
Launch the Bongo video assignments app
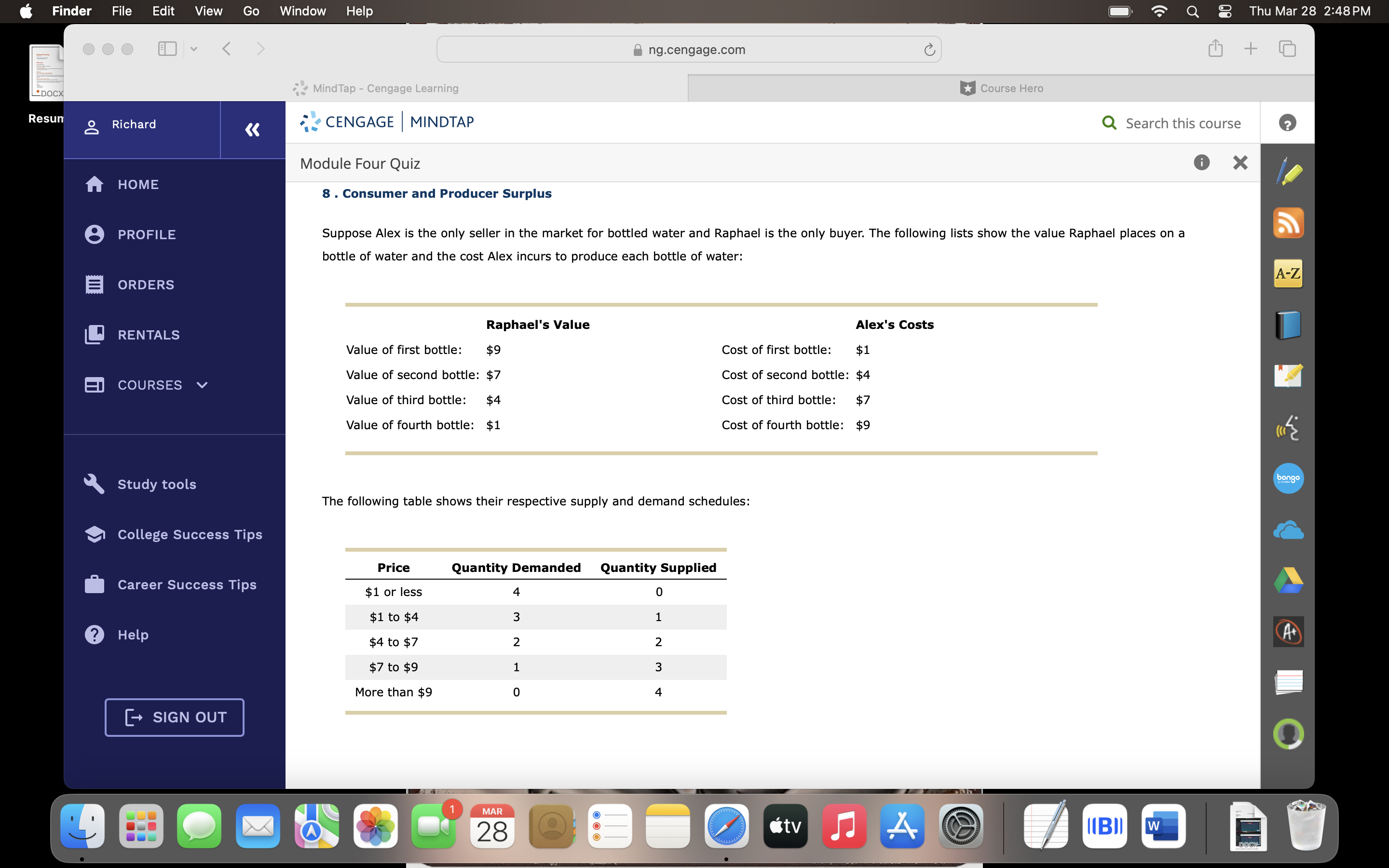click(1289, 478)
